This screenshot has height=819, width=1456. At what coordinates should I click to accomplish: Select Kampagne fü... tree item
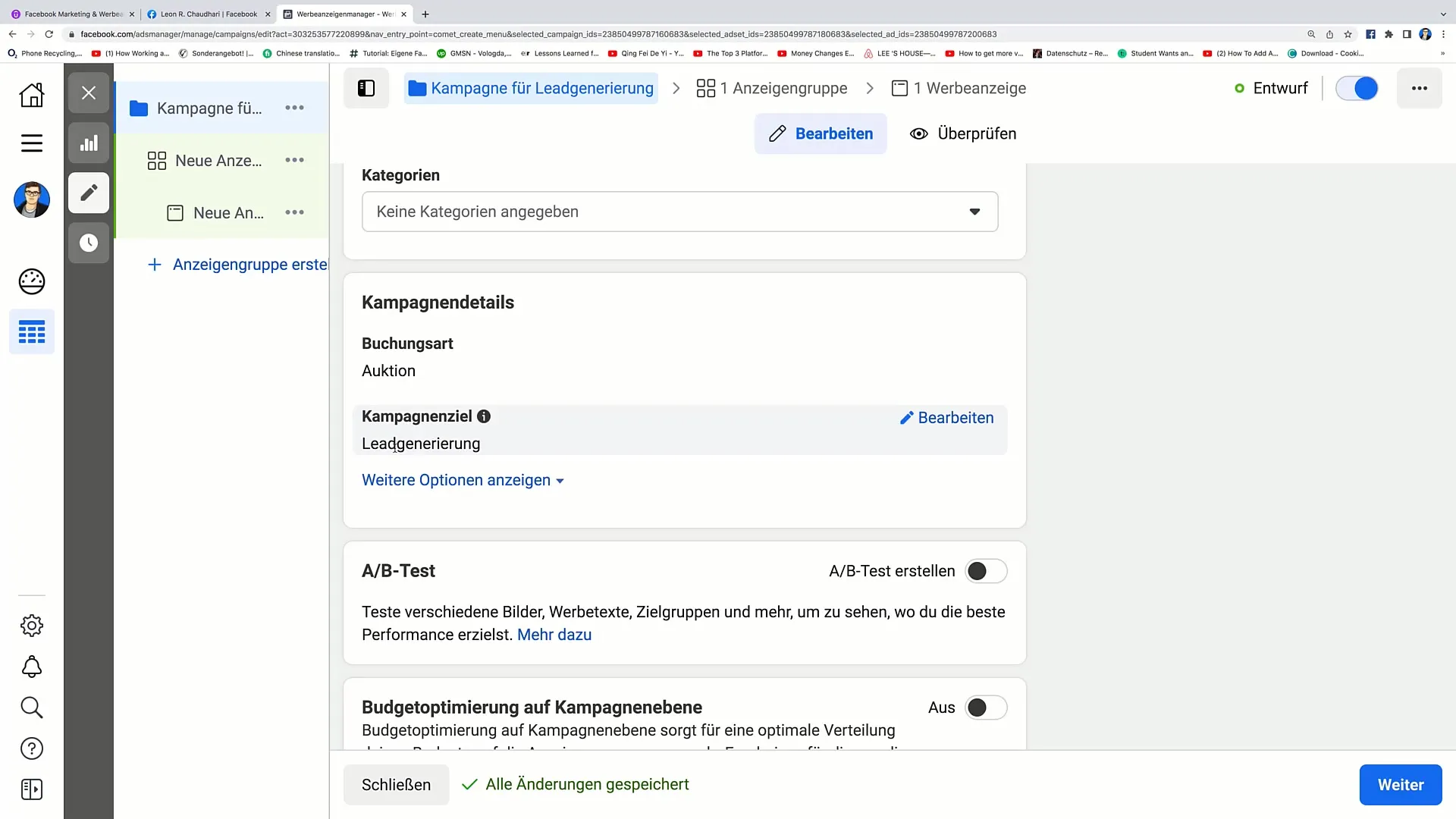click(209, 108)
